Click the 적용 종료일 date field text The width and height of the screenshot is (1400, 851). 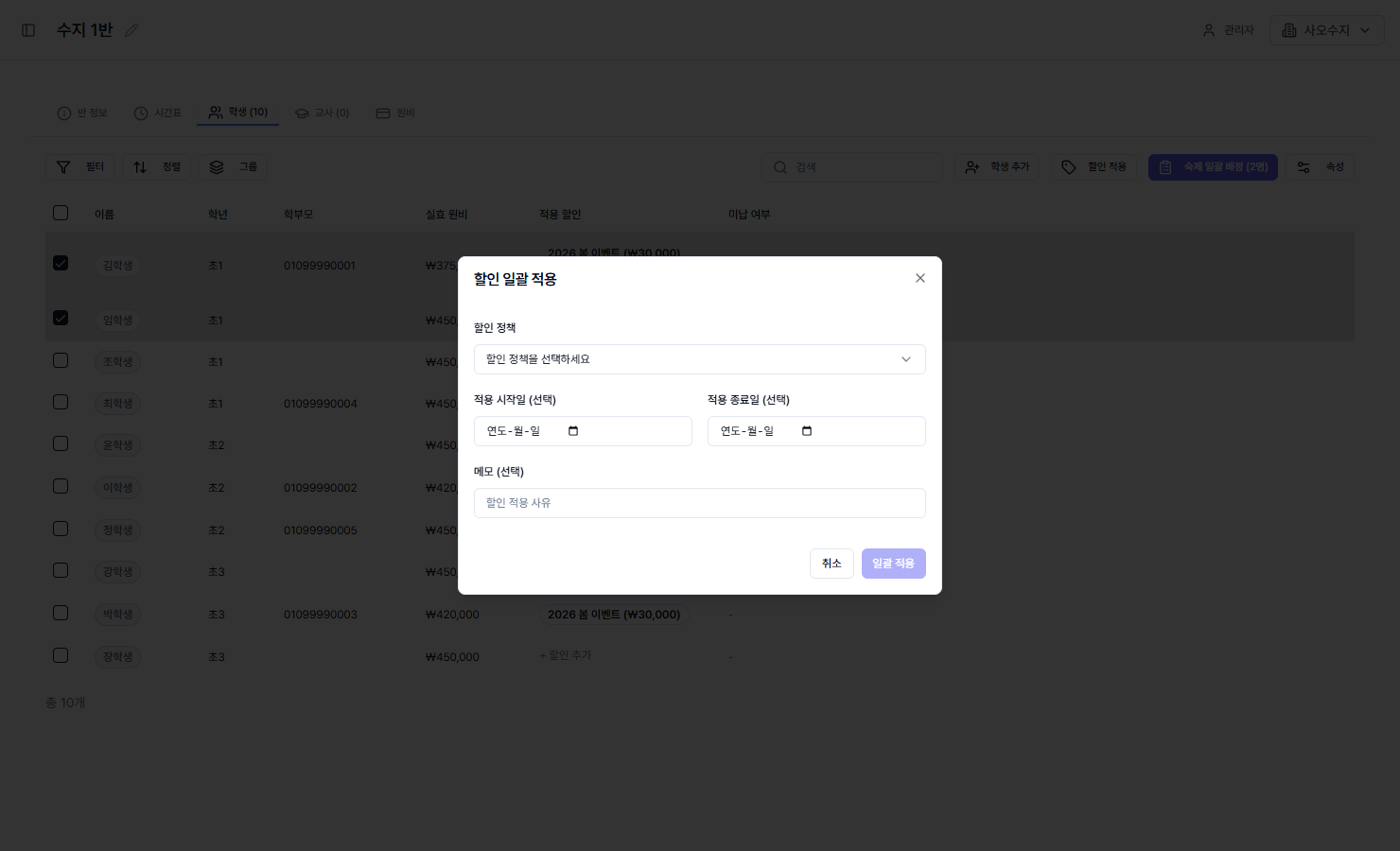[747, 431]
